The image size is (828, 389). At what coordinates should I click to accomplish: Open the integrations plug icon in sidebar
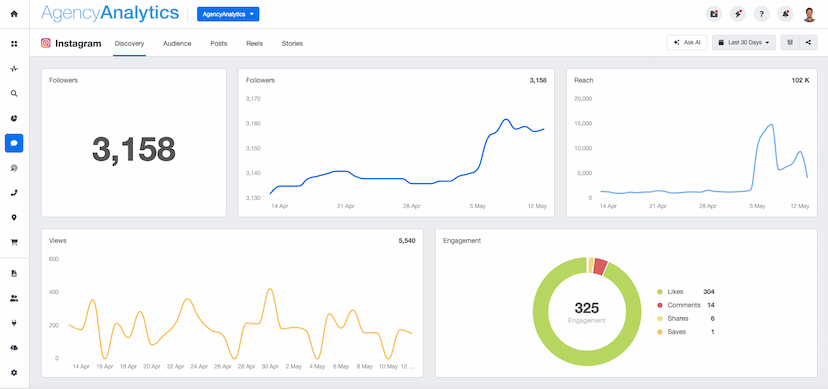[x=14, y=323]
